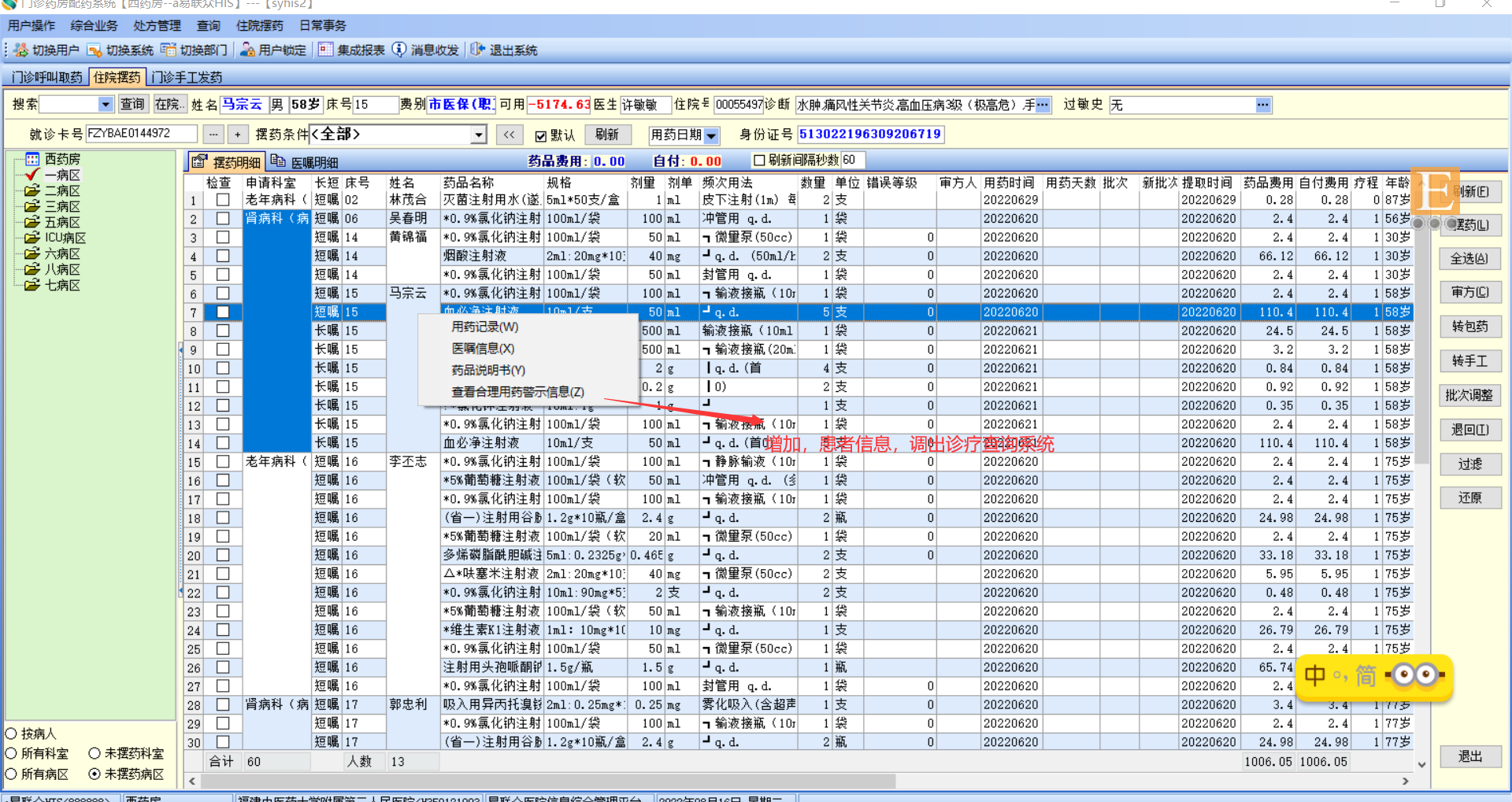
Task: Open the 三病区 folder icon
Action: click(x=32, y=206)
